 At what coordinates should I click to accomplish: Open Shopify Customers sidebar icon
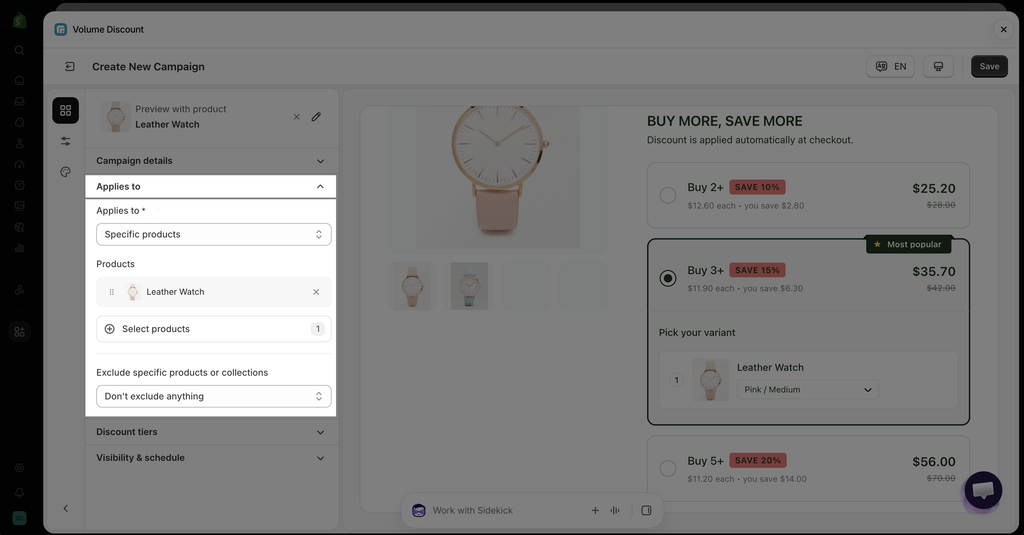click(x=20, y=143)
